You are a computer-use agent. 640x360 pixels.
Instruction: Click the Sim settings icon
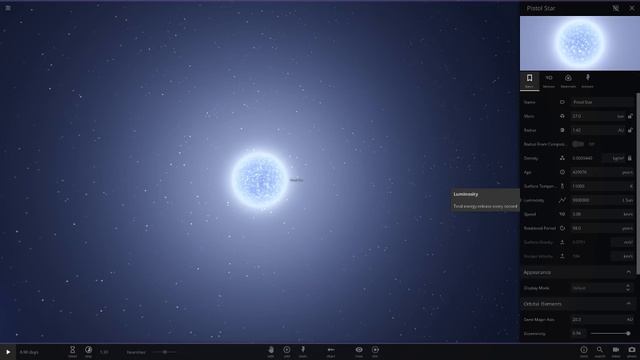(x=375, y=351)
